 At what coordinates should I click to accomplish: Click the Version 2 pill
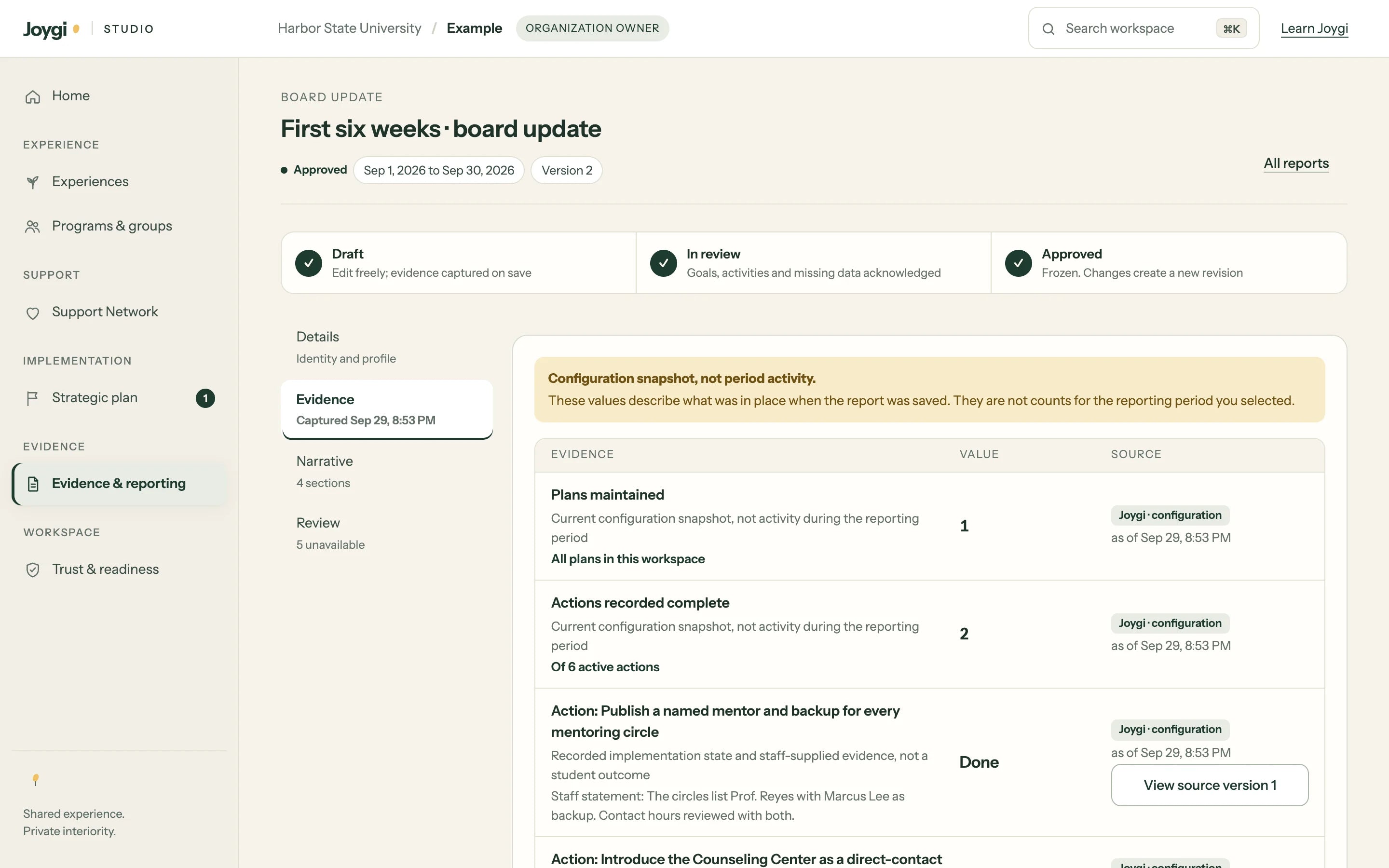(567, 171)
